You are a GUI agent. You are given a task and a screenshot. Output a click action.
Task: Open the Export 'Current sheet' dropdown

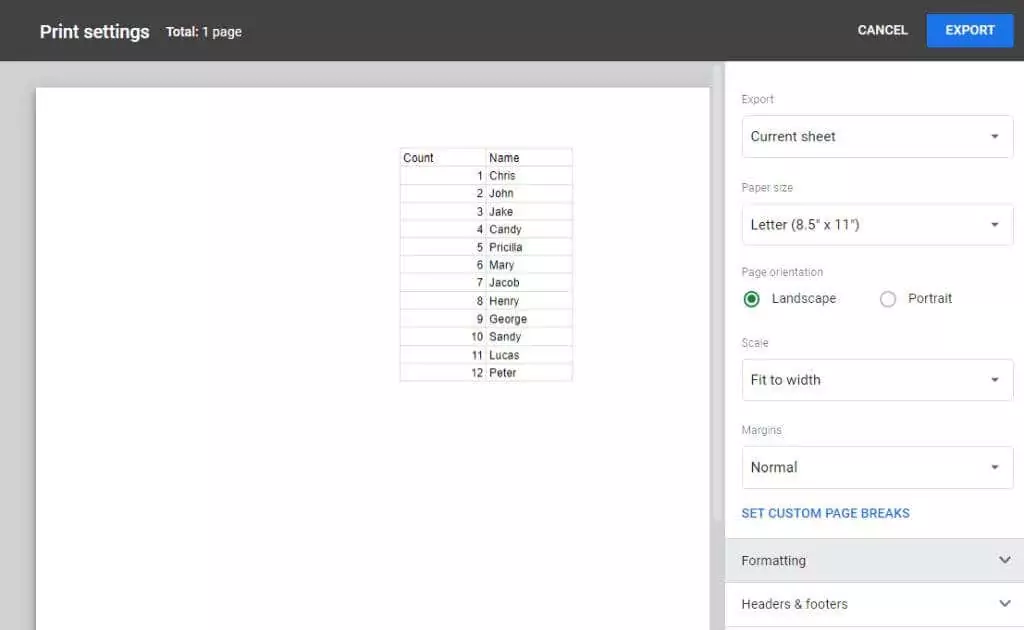coord(876,137)
